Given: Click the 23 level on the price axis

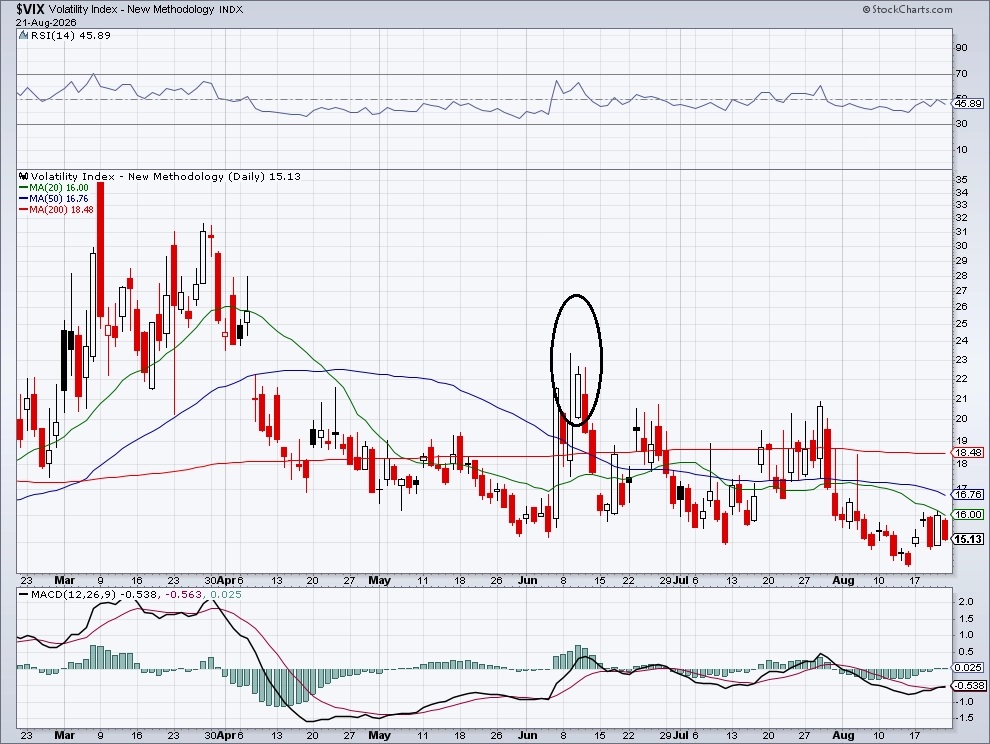Looking at the screenshot, I should pyautogui.click(x=961, y=360).
